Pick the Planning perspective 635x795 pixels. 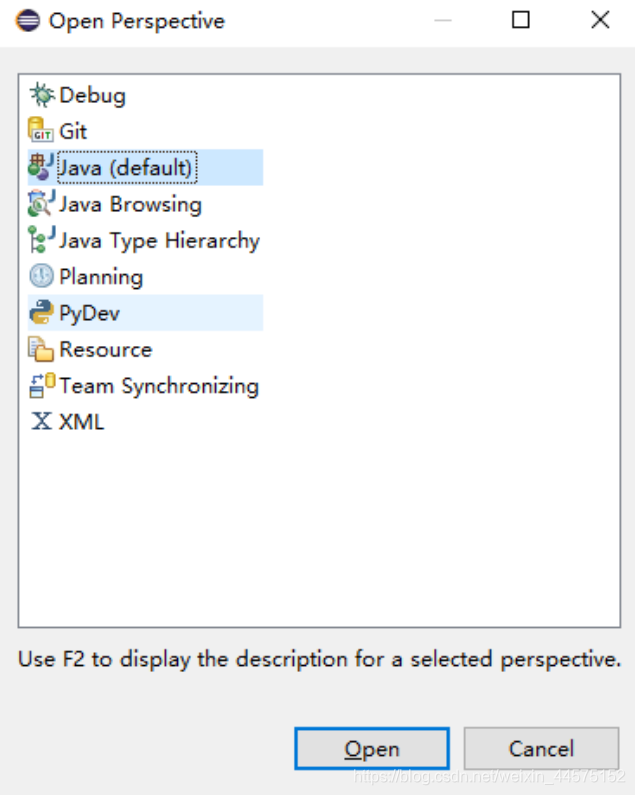click(101, 277)
